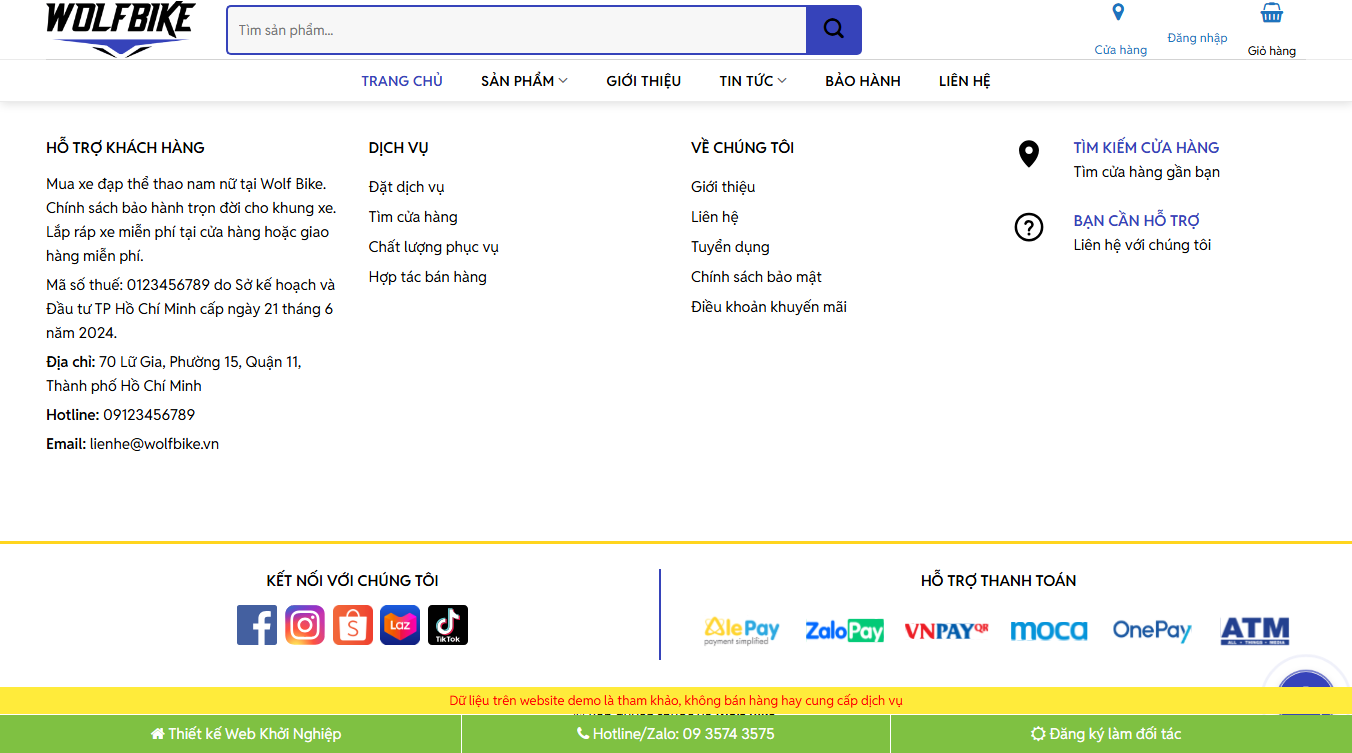1352x753 pixels.
Task: Click the lienhe@wolfbike.vn email address
Action: pyautogui.click(x=154, y=444)
